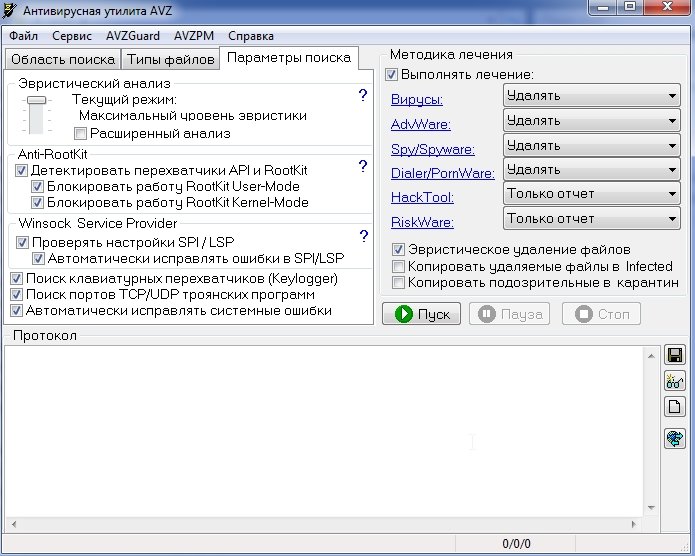Toggle the Выполнять лечение checkbox

[391, 74]
